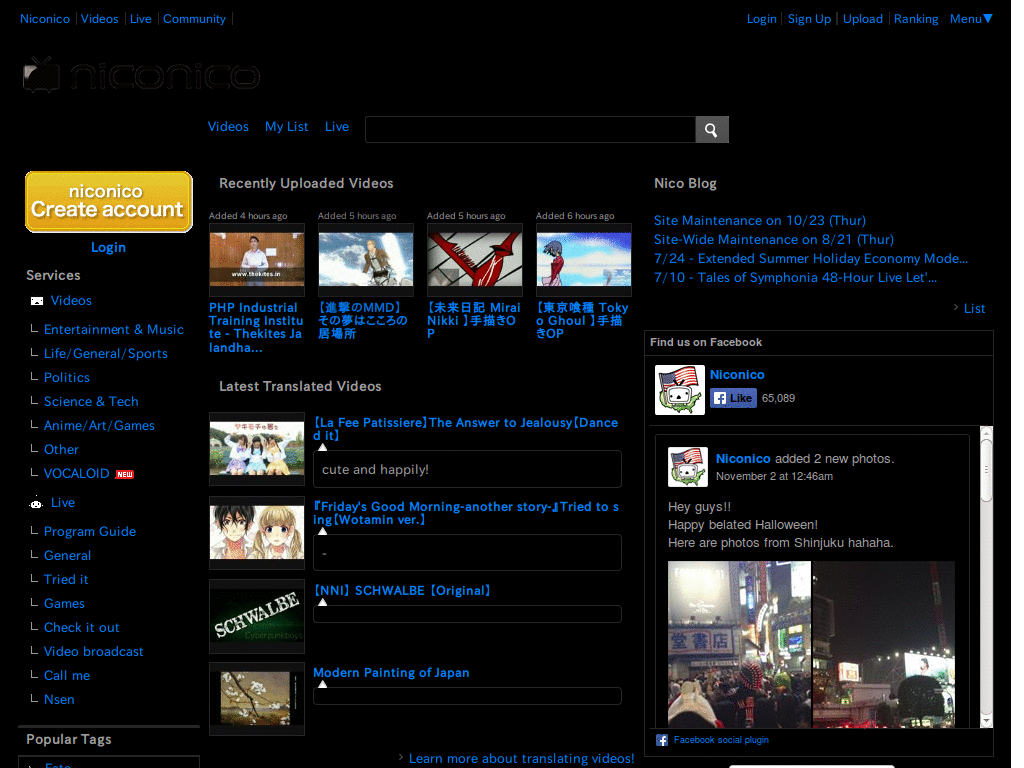The image size is (1024, 768).
Task: Click the Niconico Facebook page avatar
Action: point(680,390)
